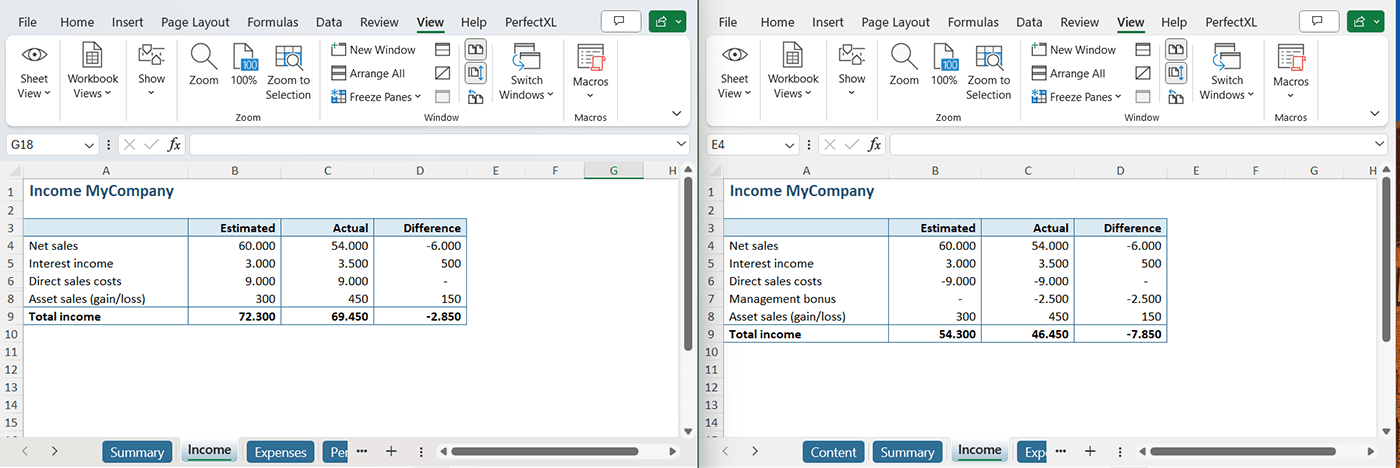Select Summary sheet tab in right window
This screenshot has height=468, width=1400.
pos(907,452)
